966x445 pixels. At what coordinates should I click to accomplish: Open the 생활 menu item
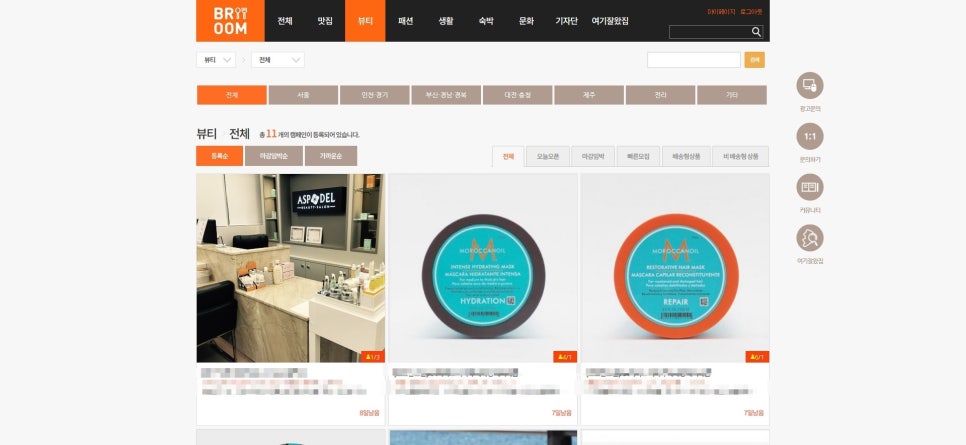(445, 21)
